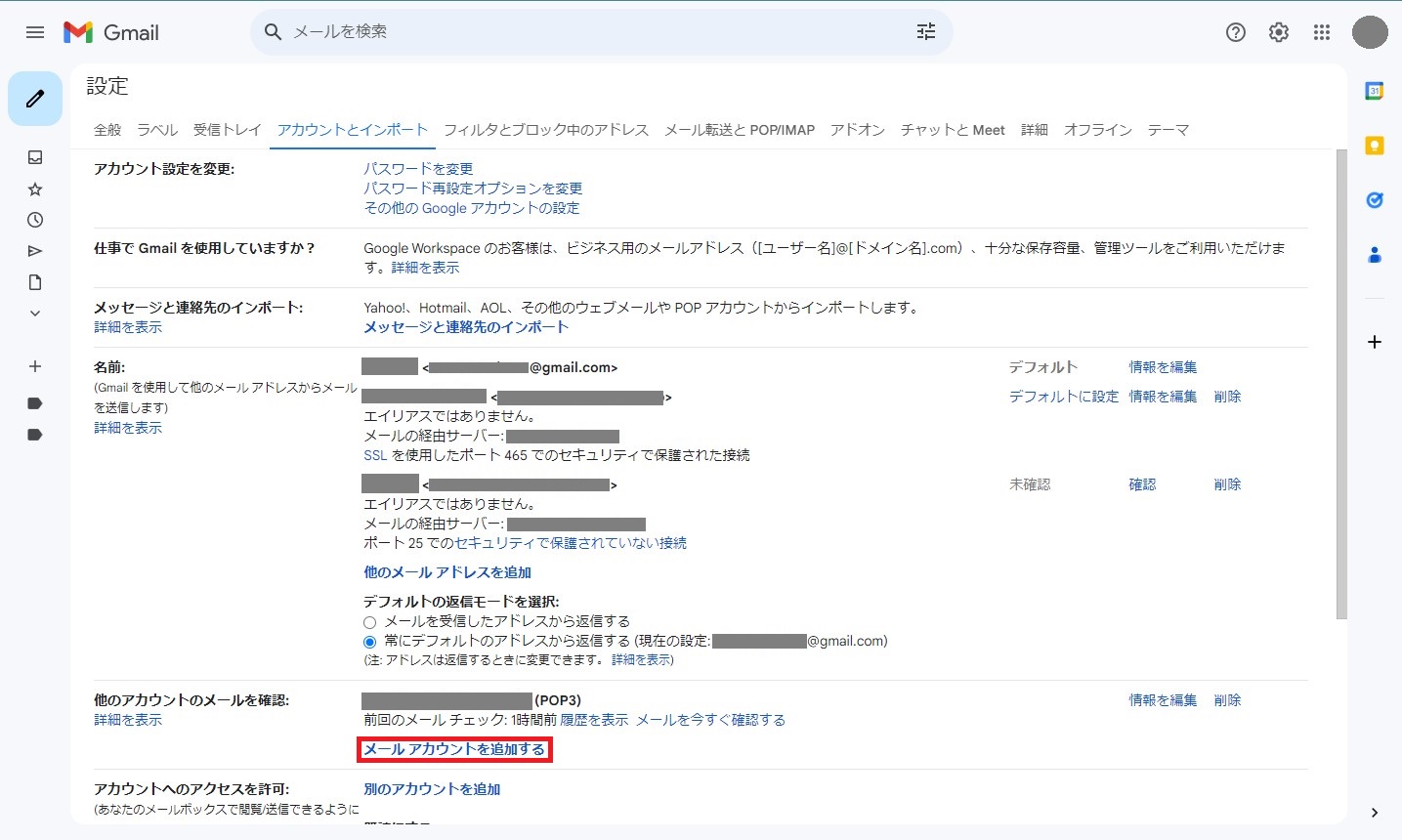This screenshot has height=840, width=1402.
Task: Open Starred mail via star icon
Action: 35,189
